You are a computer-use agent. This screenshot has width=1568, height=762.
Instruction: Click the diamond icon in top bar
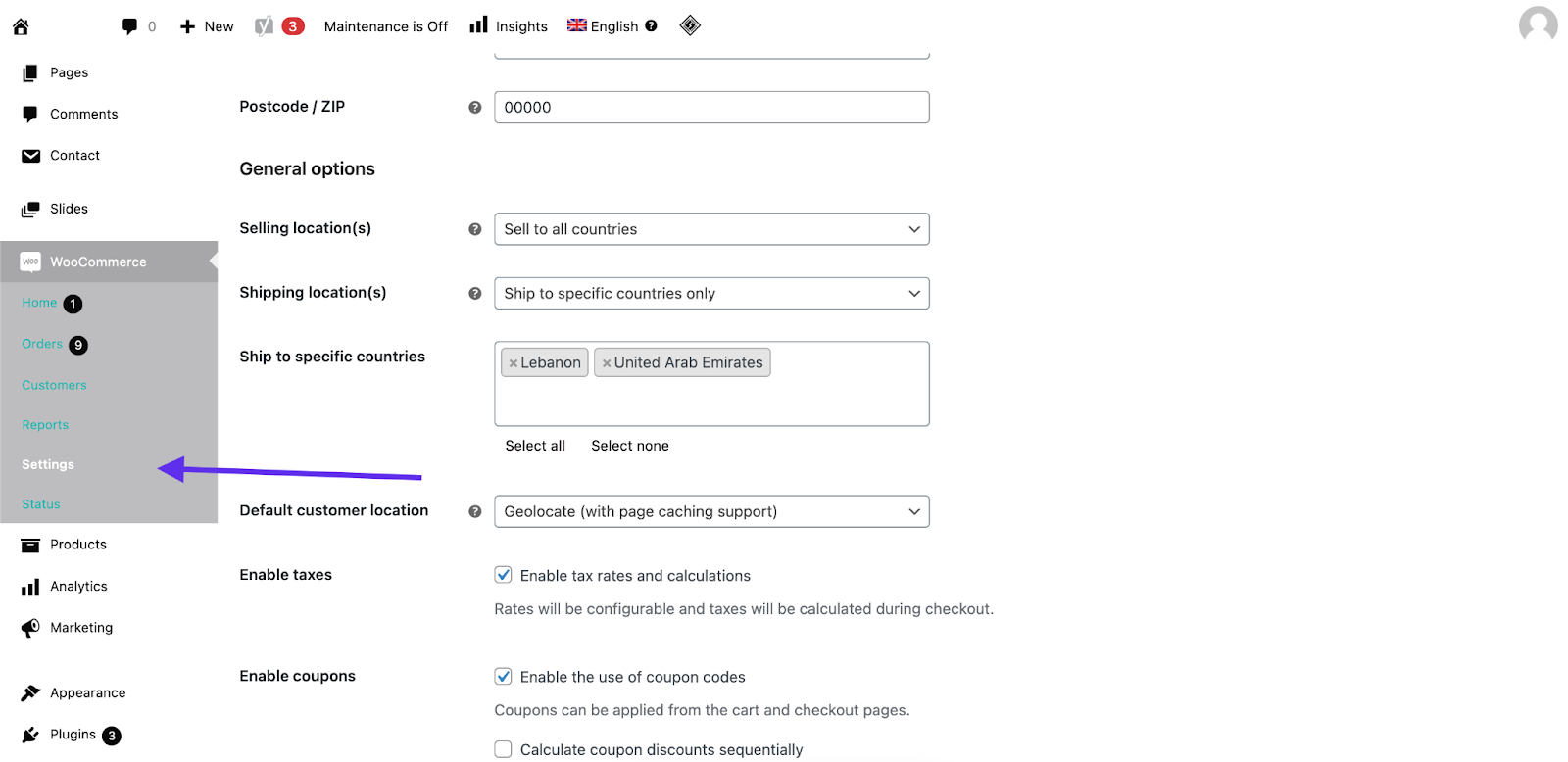click(690, 25)
